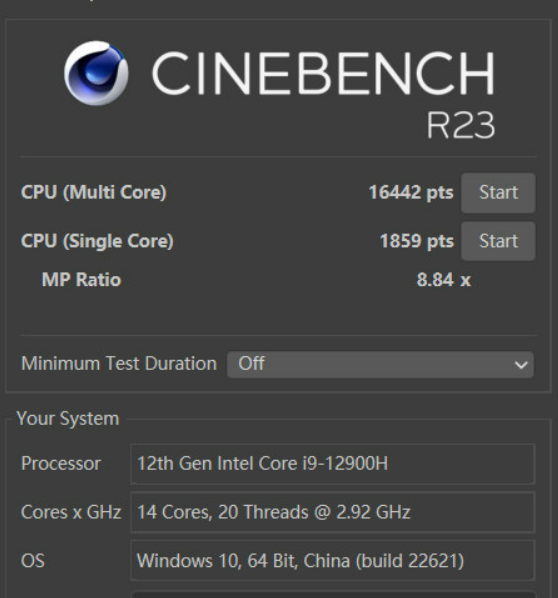Click the Your System group heading
Image resolution: width=558 pixels, height=598 pixels.
pos(68,419)
